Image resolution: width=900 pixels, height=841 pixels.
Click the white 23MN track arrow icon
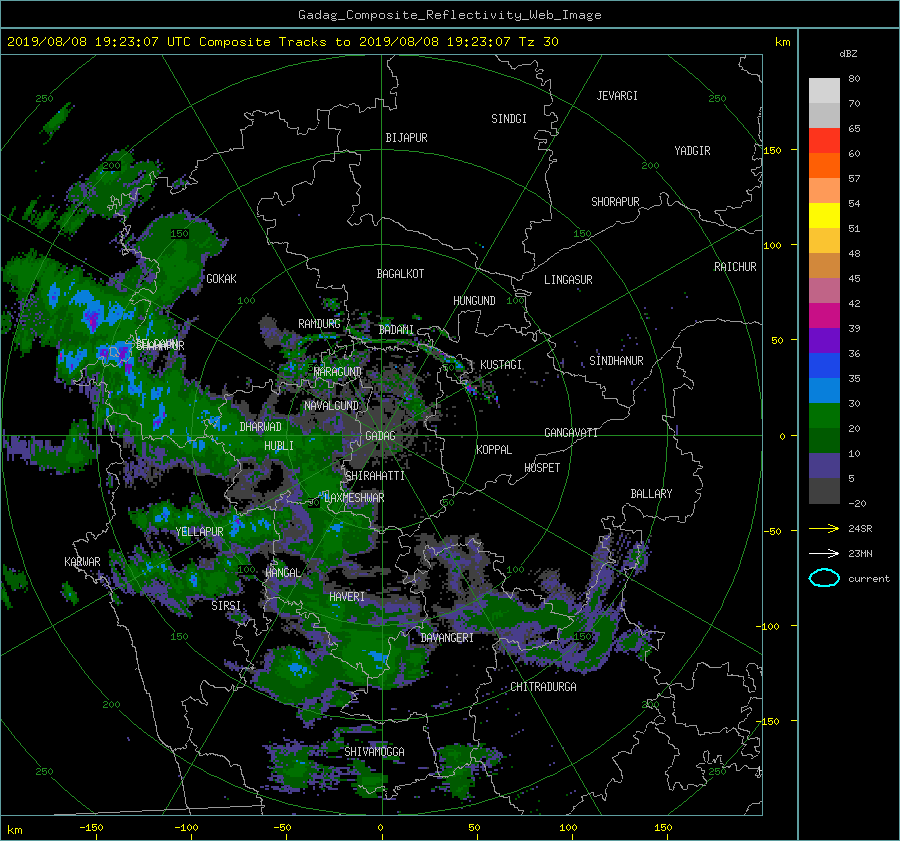pos(824,553)
